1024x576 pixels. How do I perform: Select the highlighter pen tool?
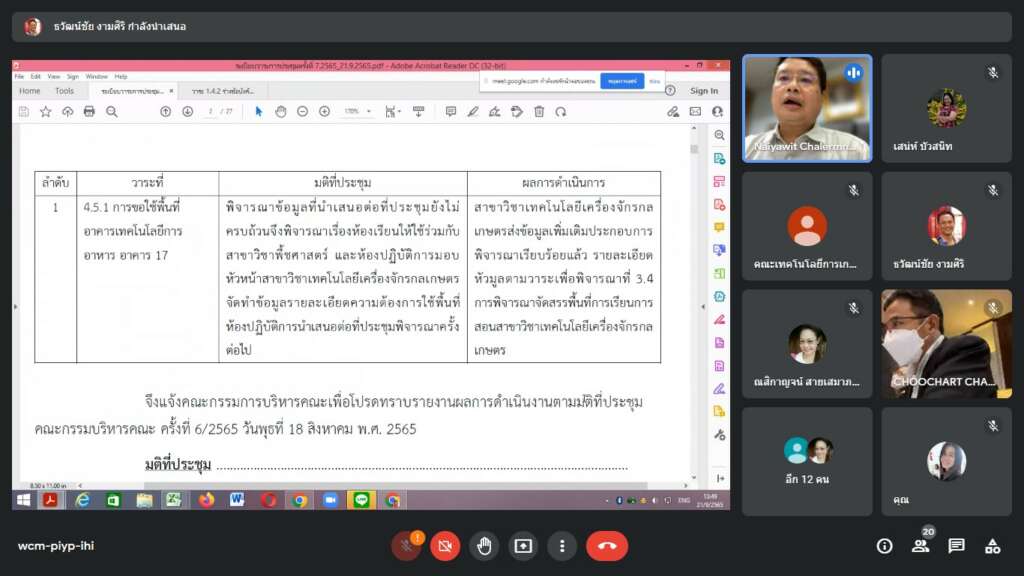[473, 112]
